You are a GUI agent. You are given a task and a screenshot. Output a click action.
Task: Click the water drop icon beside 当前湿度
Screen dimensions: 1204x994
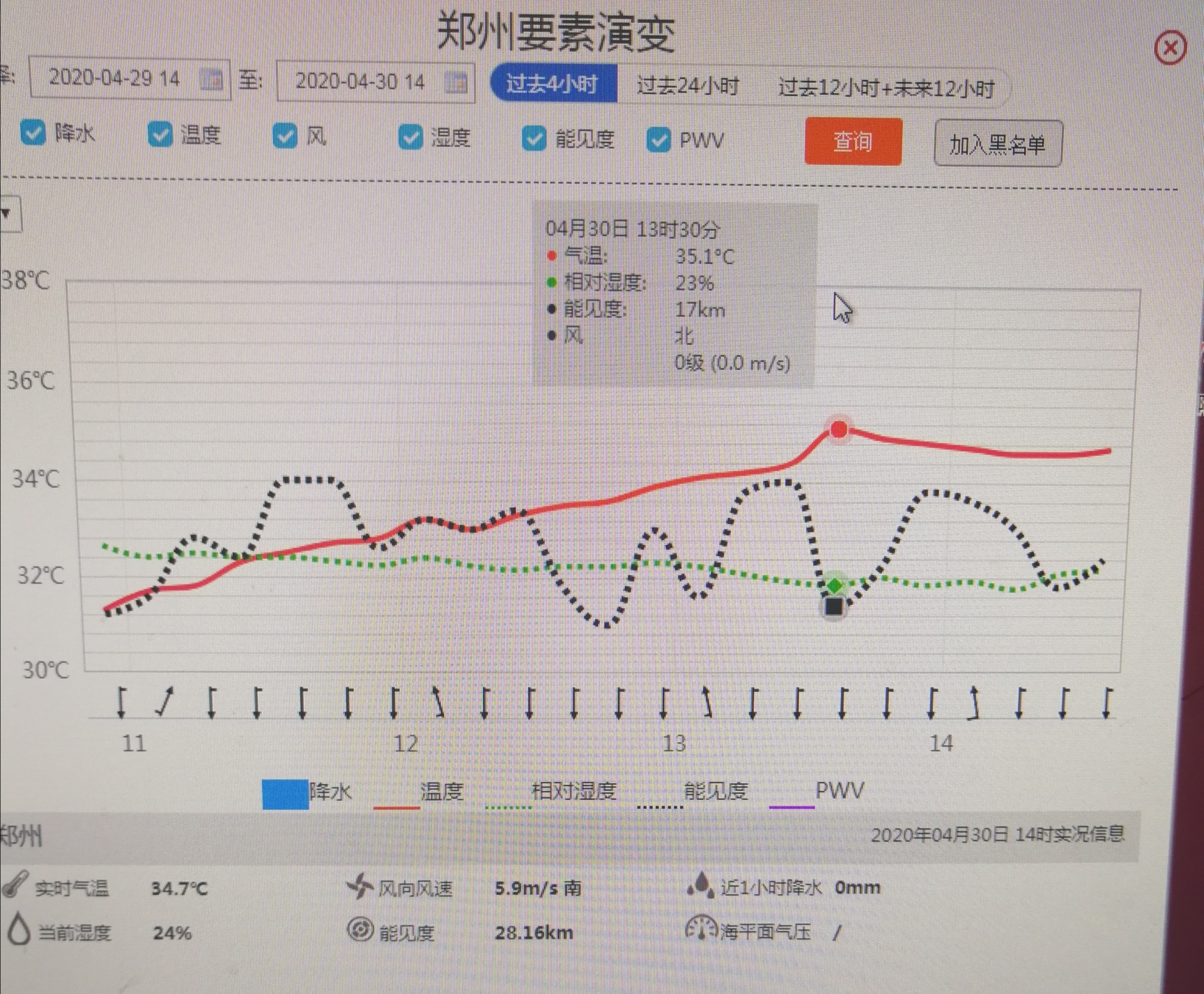point(18,930)
